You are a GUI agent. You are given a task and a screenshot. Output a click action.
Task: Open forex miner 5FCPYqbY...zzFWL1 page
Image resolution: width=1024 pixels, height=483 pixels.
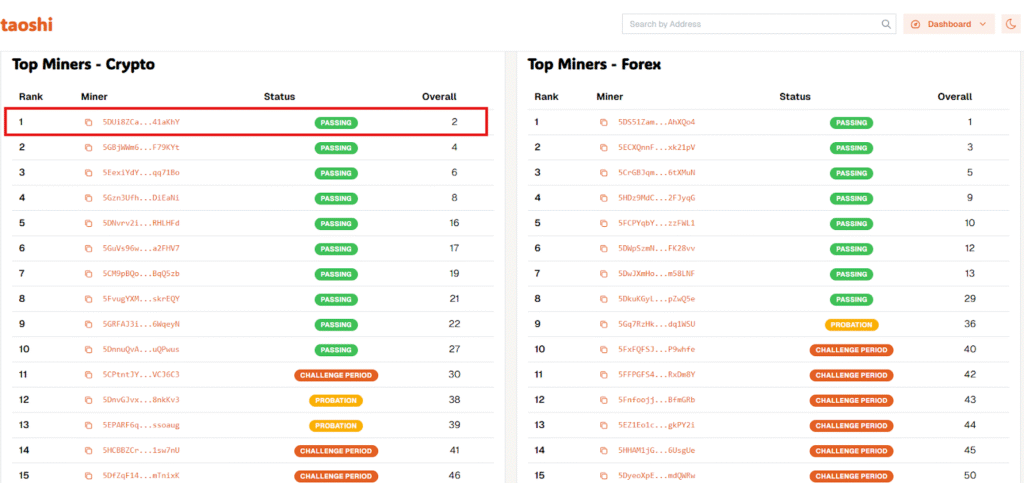(657, 223)
